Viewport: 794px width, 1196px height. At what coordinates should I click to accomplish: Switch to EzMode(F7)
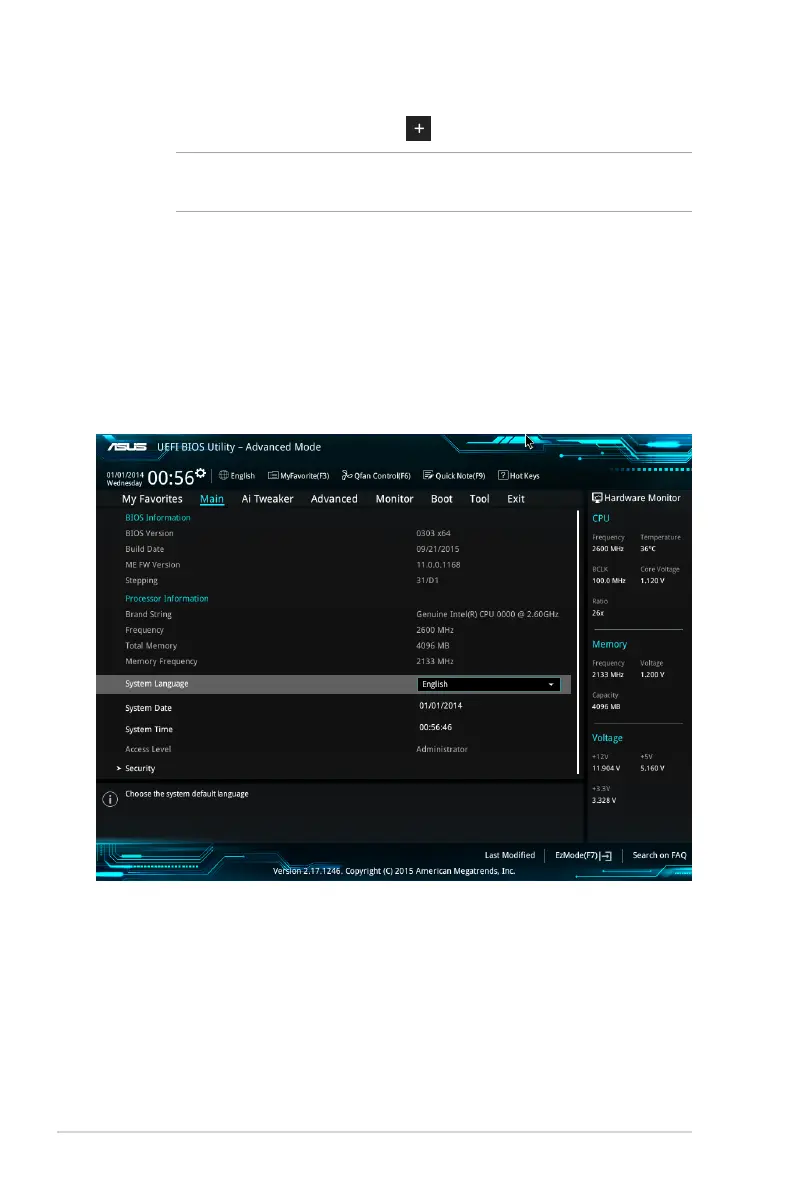point(583,855)
